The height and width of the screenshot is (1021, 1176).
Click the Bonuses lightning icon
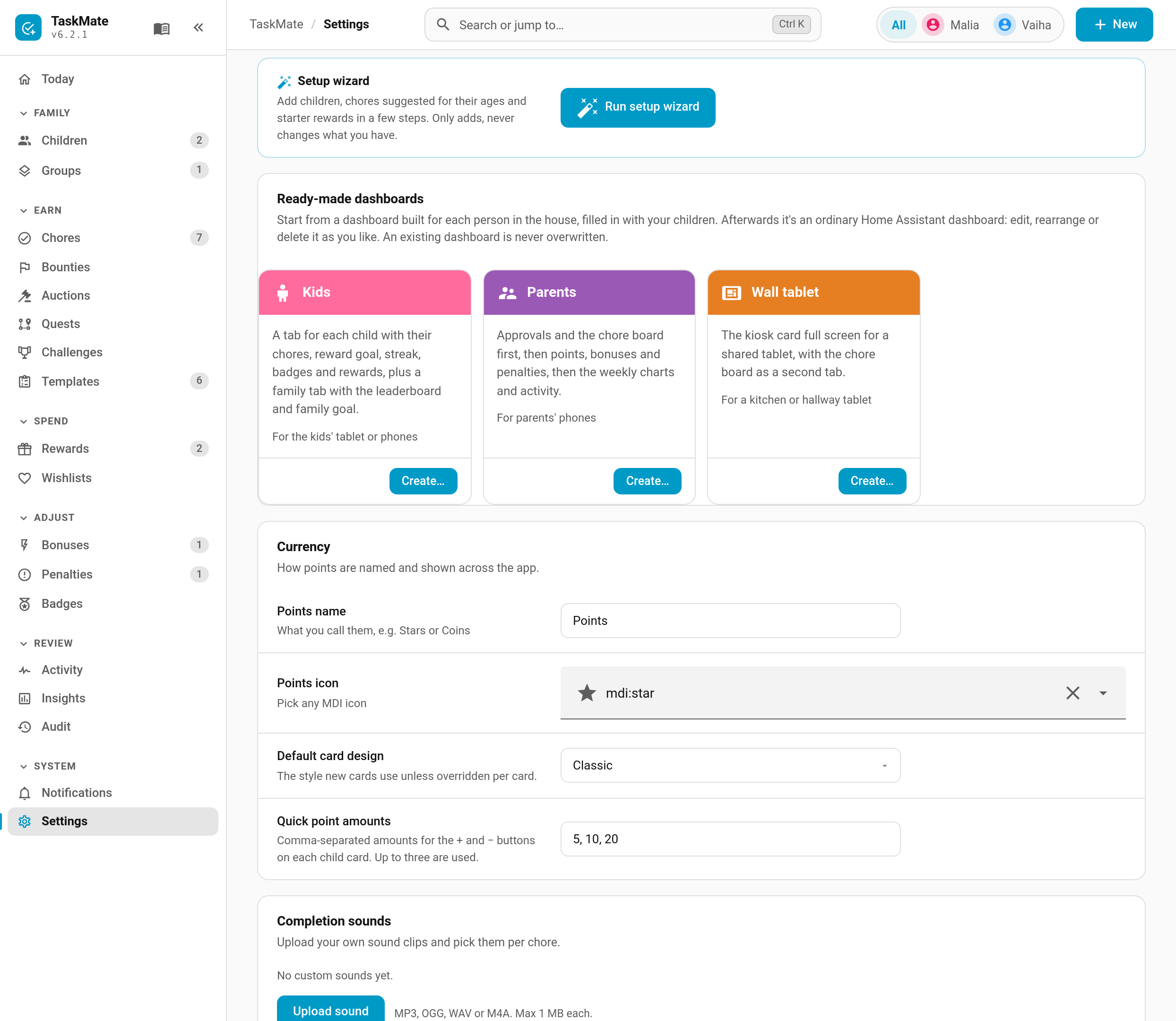point(25,545)
